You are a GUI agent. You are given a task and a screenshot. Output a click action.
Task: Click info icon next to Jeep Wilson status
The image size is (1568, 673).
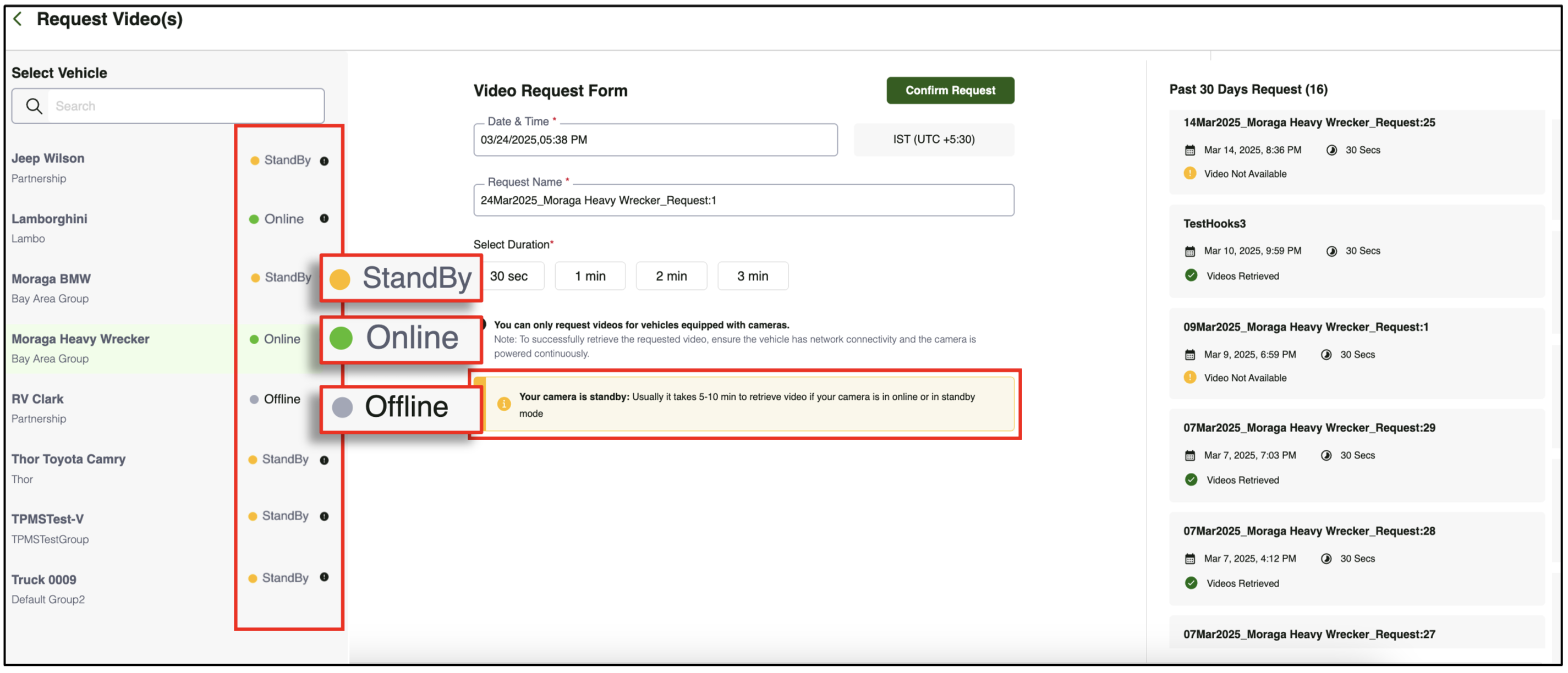pos(325,161)
